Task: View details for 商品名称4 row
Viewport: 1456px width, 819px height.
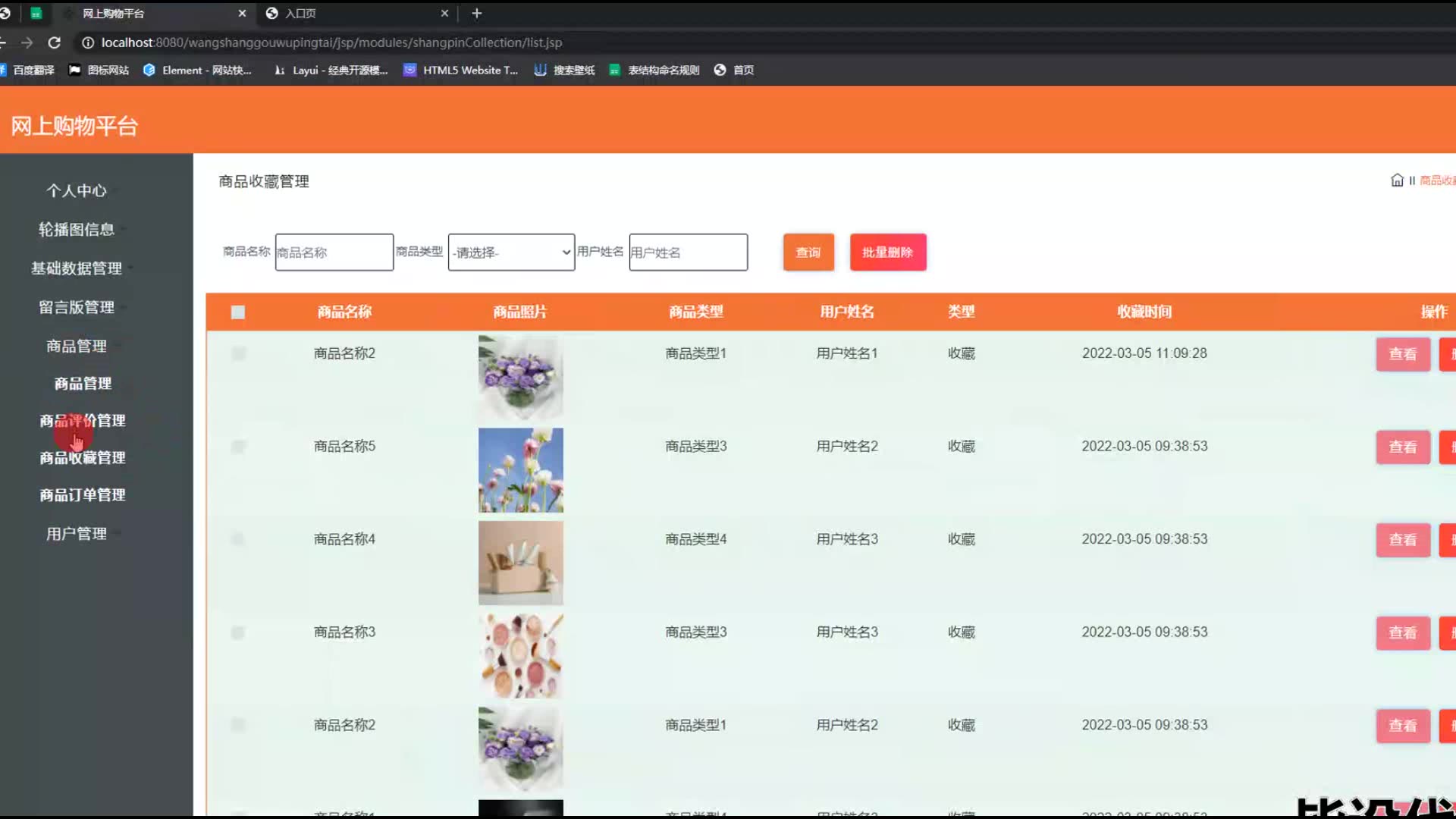Action: (x=1403, y=540)
